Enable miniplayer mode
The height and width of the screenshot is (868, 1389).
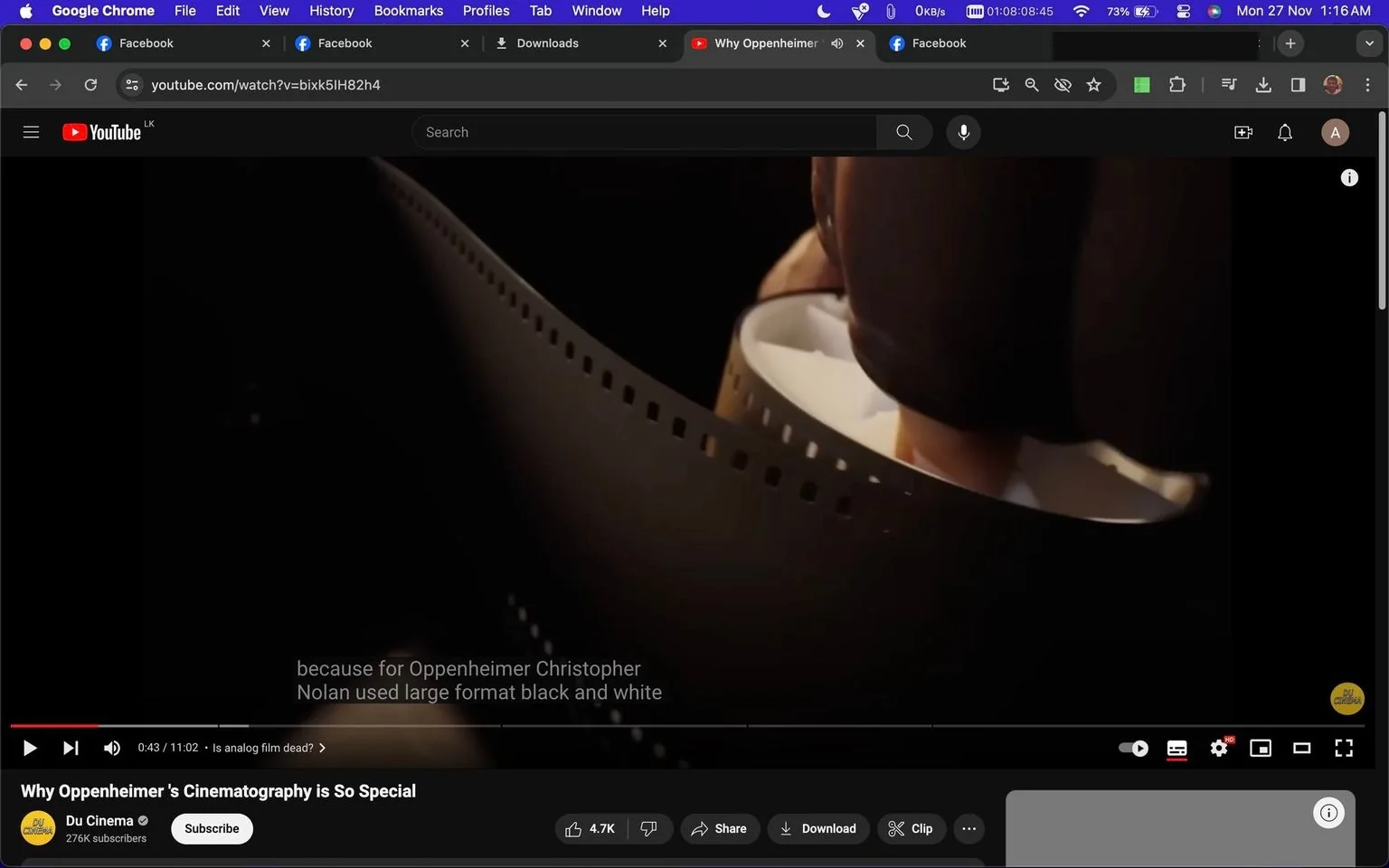[x=1260, y=748]
